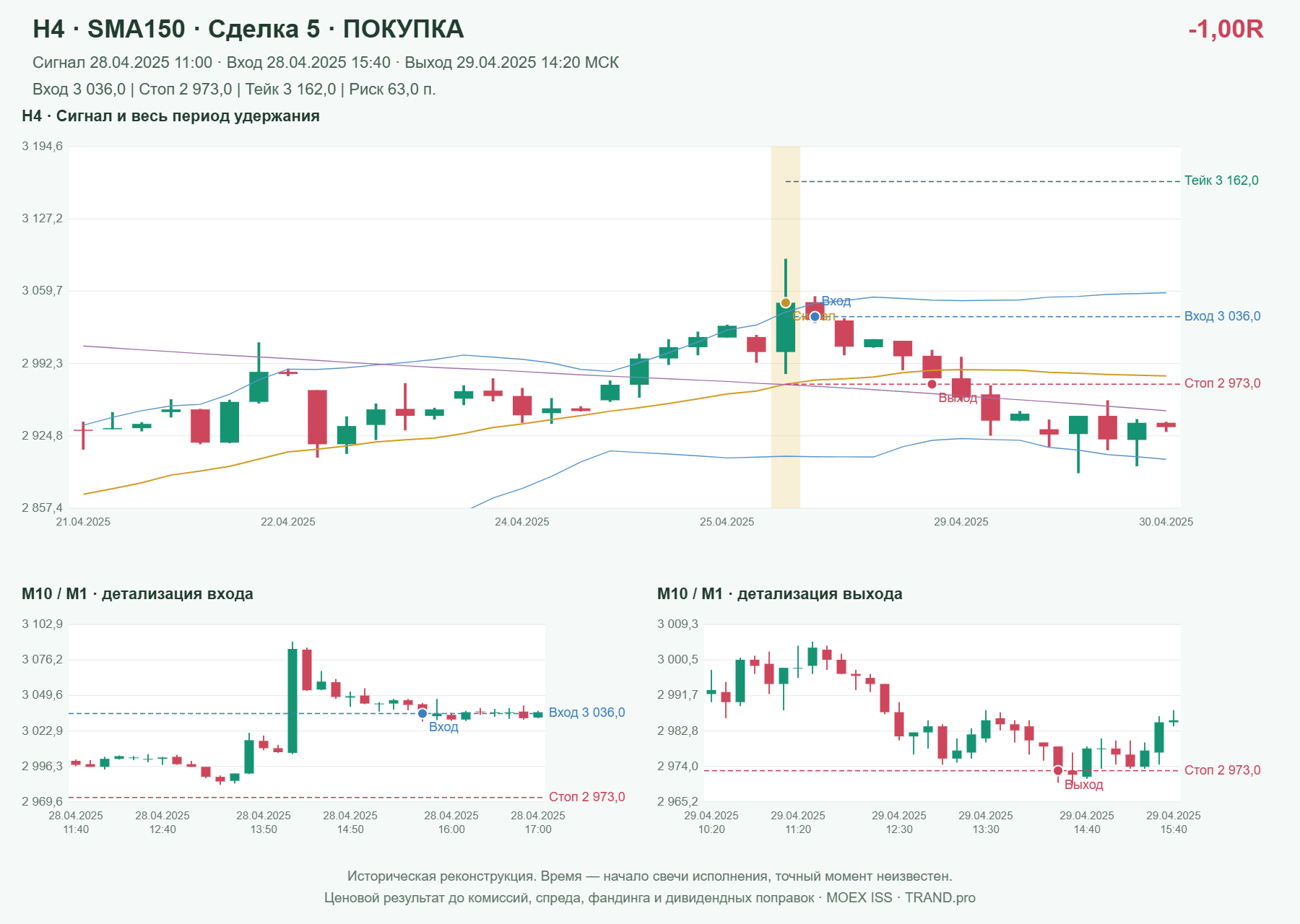1300x924 pixels.
Task: Click the H4 axis date label 22.04.2025
Action: tap(287, 522)
